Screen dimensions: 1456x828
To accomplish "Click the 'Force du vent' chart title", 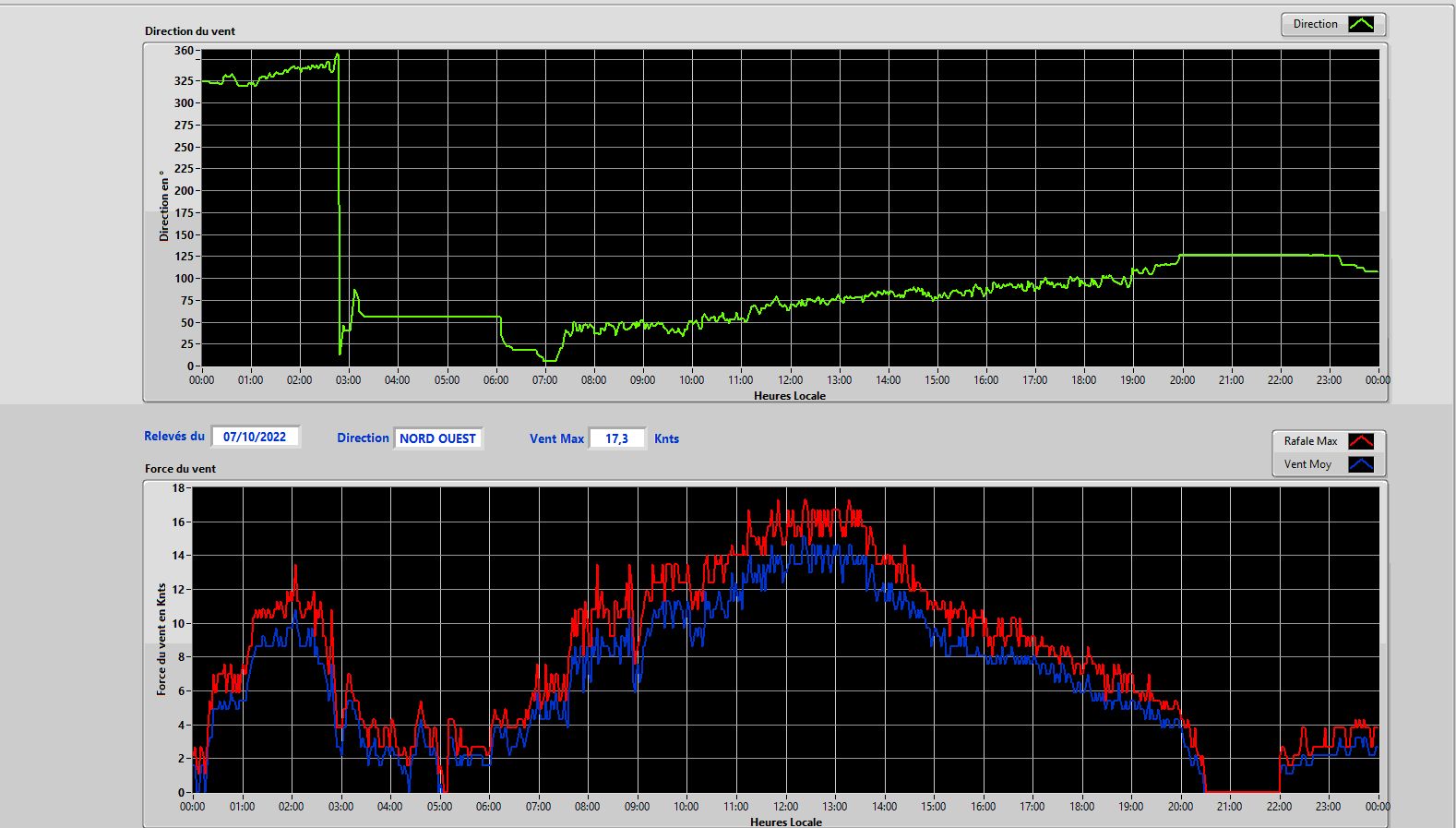I will click(180, 468).
